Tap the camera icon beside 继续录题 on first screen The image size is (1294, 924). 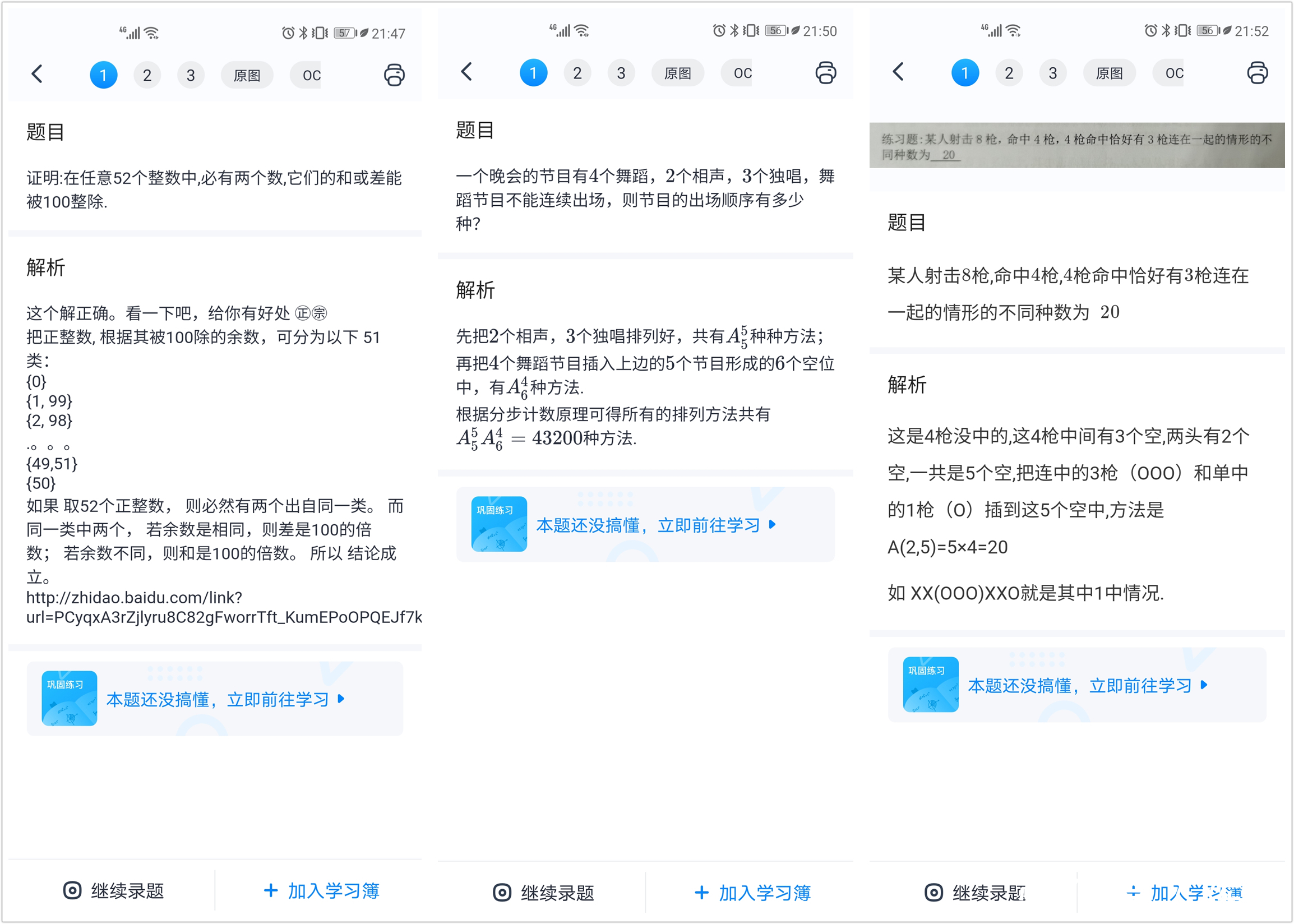(72, 891)
